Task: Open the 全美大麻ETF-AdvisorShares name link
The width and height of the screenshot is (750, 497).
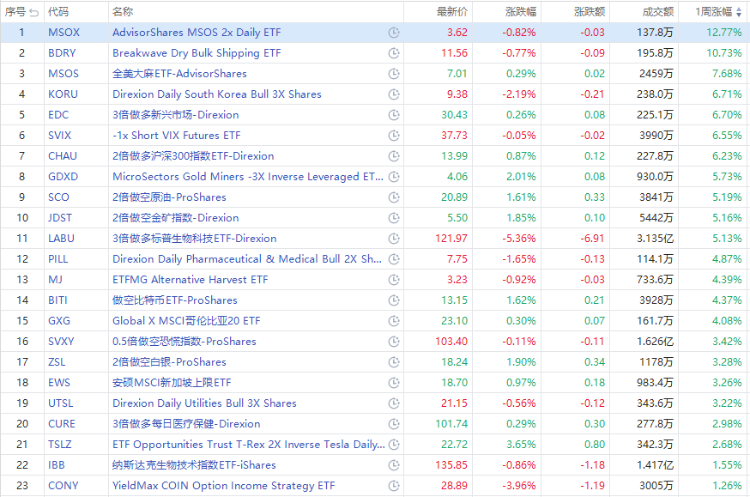Action: click(x=179, y=74)
